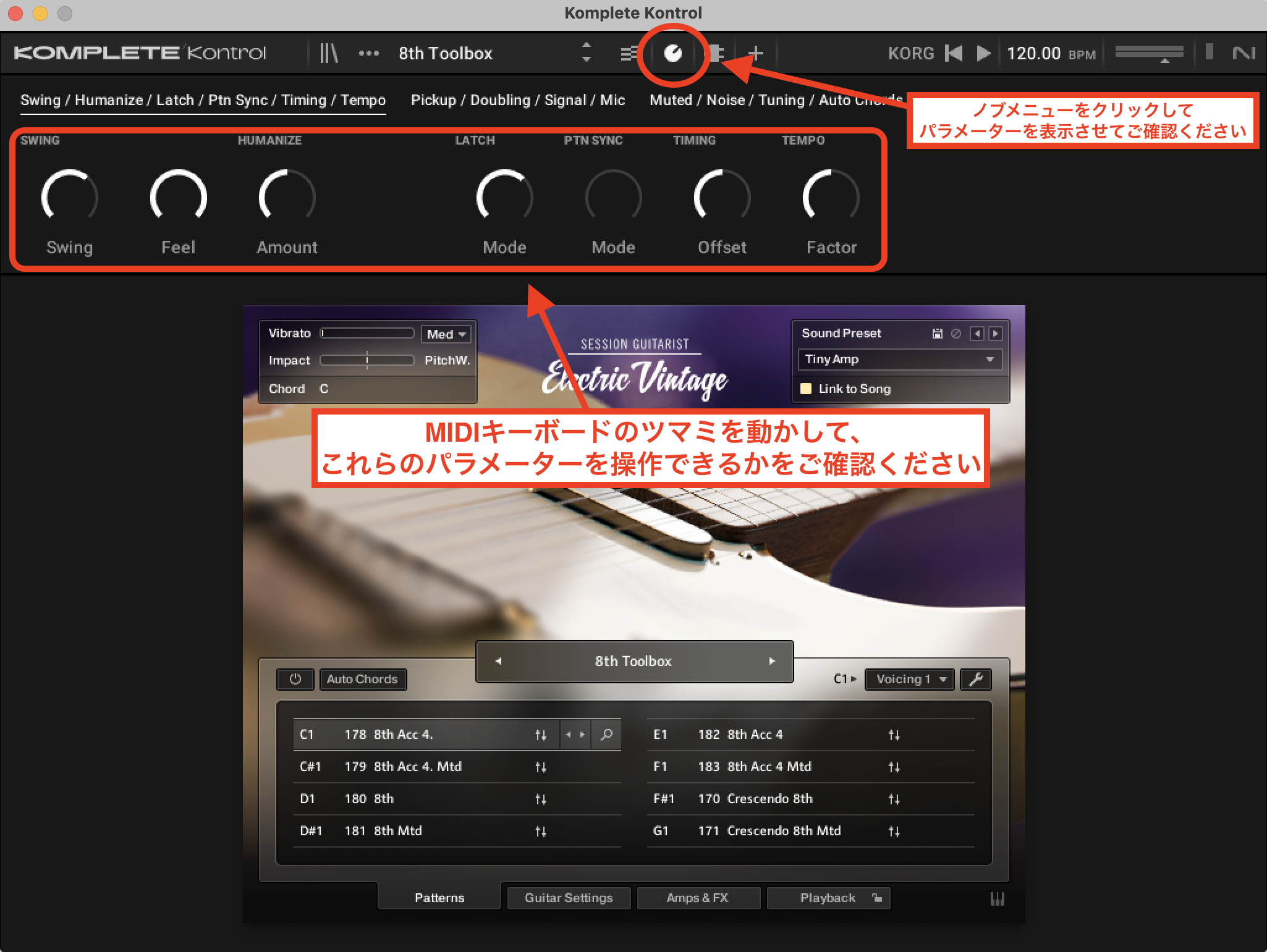Go to next pattern in C1 slot

coord(582,735)
